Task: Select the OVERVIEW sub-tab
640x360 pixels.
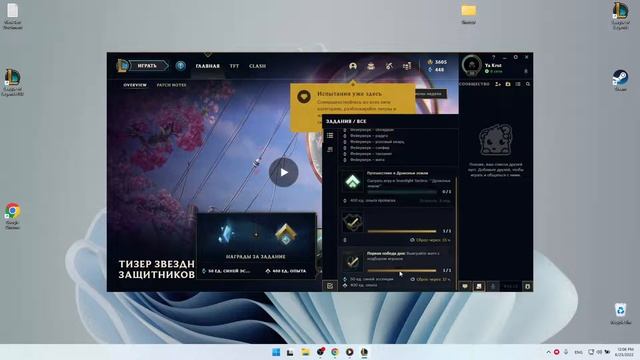Action: pos(135,85)
